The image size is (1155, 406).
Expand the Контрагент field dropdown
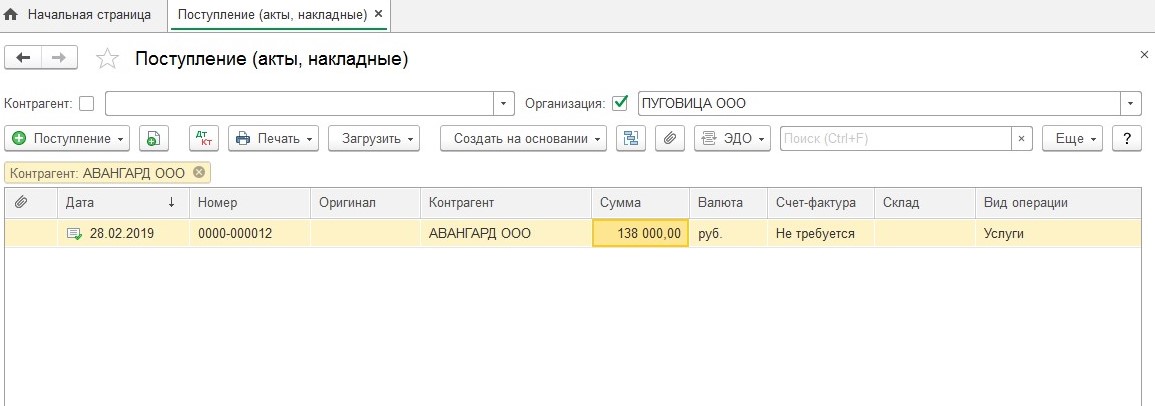click(x=503, y=104)
